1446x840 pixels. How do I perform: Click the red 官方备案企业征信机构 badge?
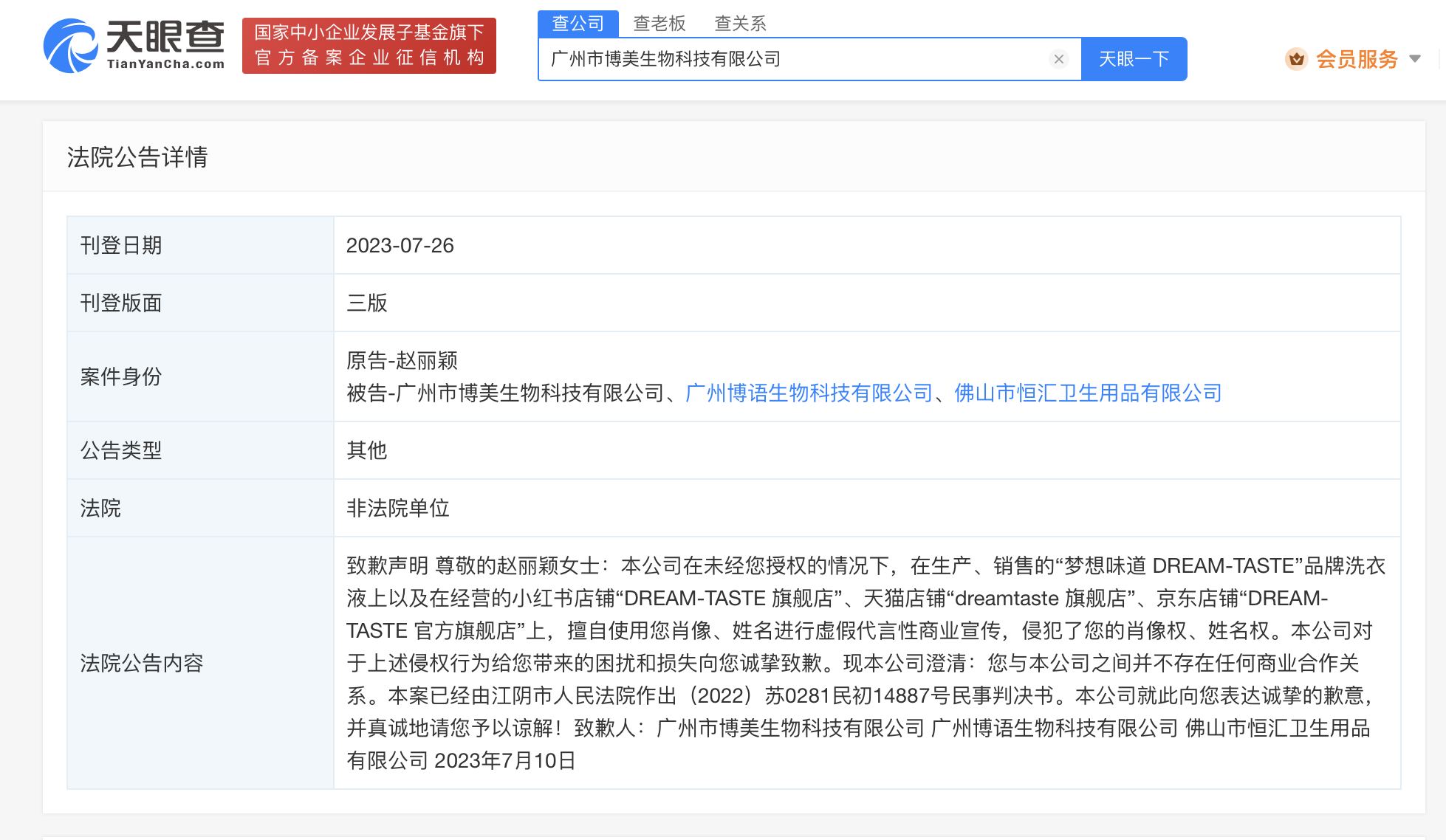[x=369, y=46]
